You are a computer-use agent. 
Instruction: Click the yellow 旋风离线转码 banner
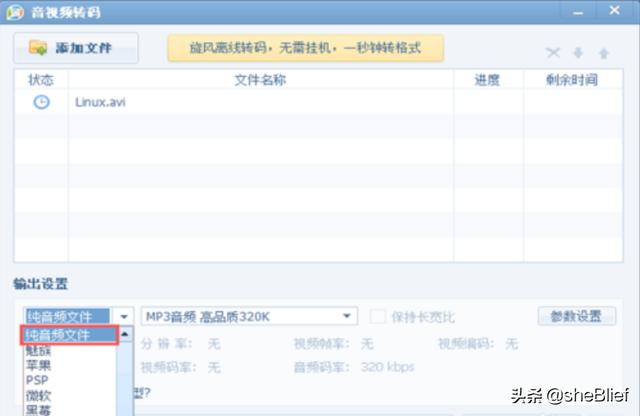tap(305, 48)
